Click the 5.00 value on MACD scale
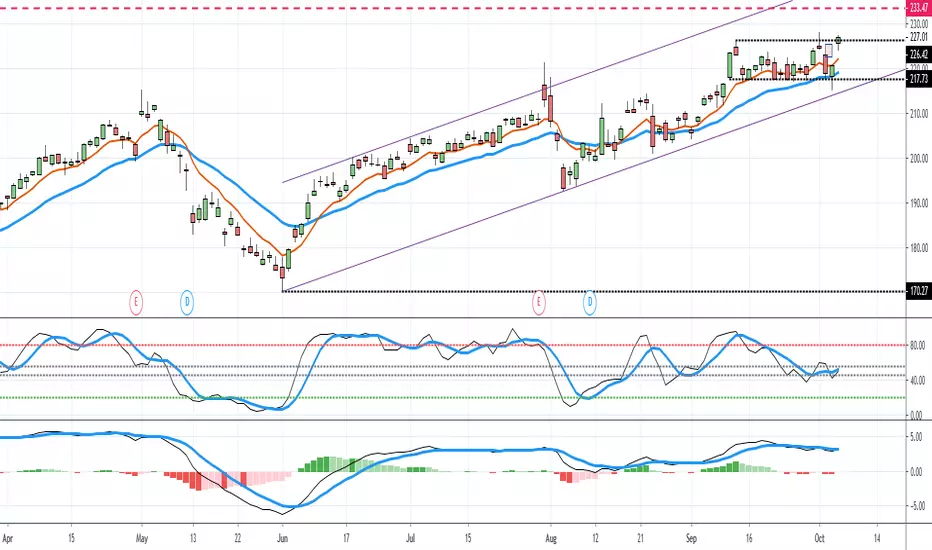 pyautogui.click(x=917, y=437)
